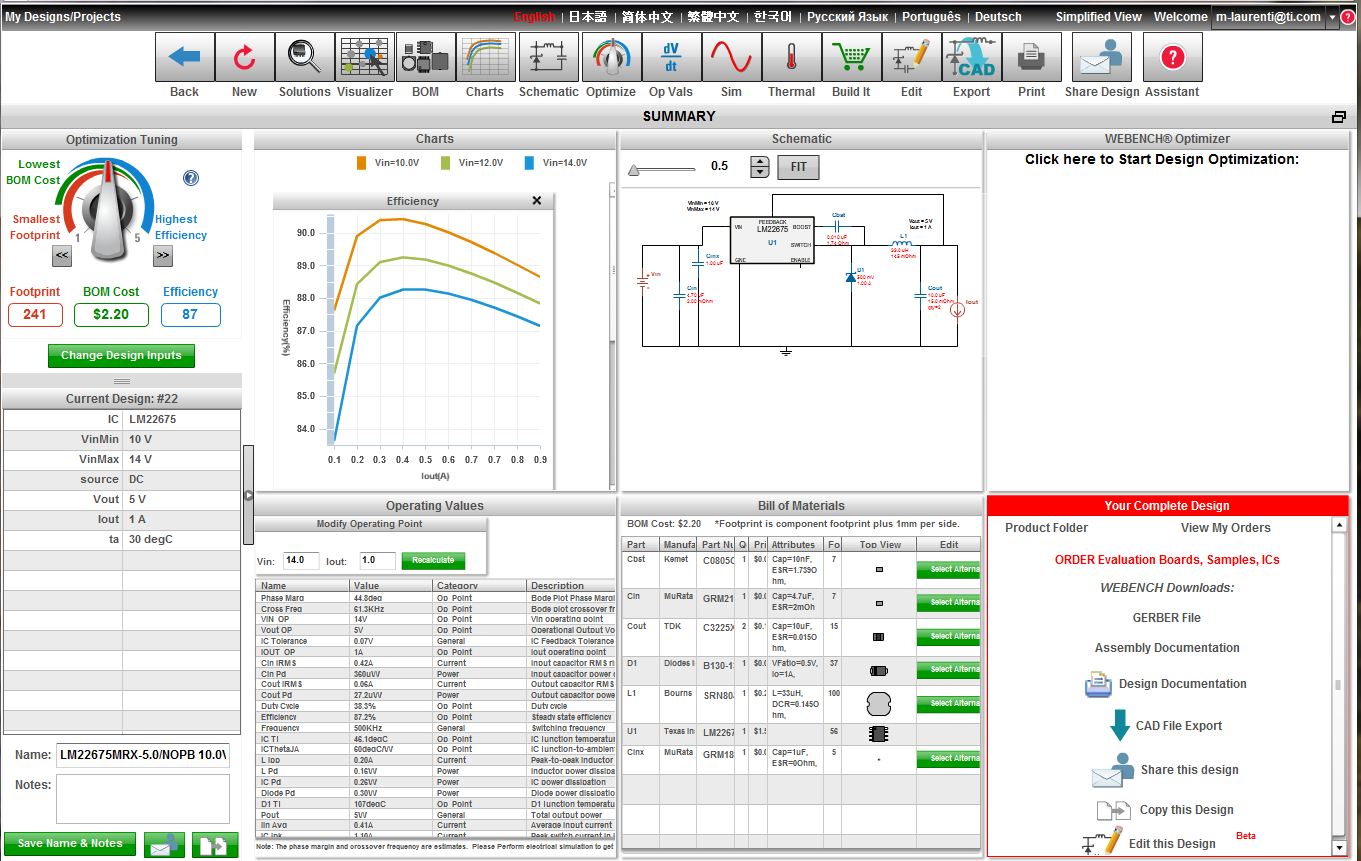The width and height of the screenshot is (1361, 861).
Task: Click the Recalculate button
Action: 433,561
